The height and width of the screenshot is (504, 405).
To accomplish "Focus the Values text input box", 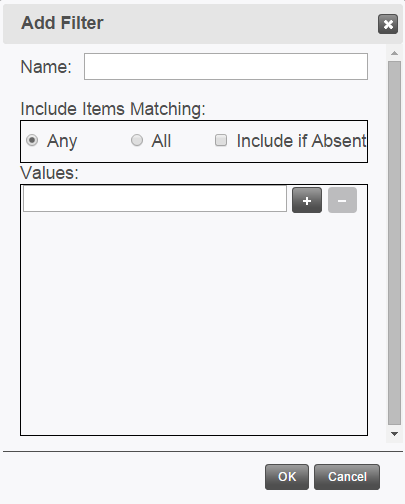I will click(x=155, y=199).
